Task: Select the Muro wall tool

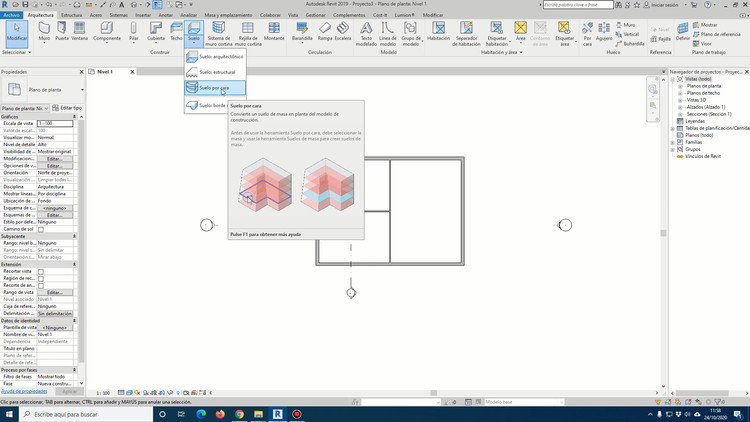Action: click(x=44, y=32)
